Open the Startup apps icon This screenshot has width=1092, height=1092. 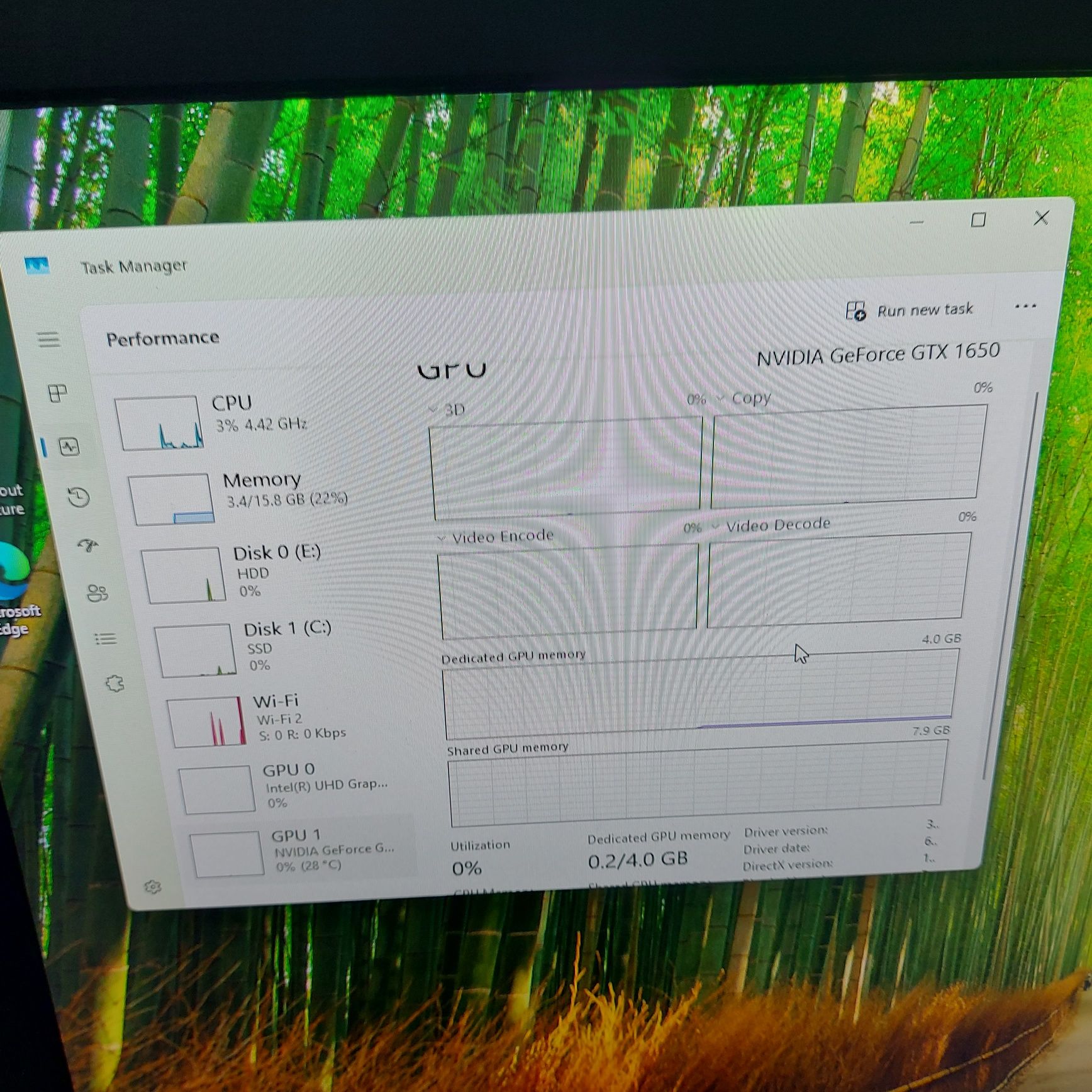88,545
